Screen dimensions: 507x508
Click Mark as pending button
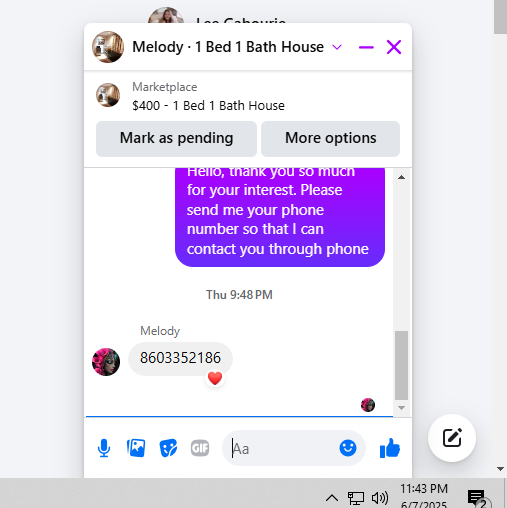point(176,139)
